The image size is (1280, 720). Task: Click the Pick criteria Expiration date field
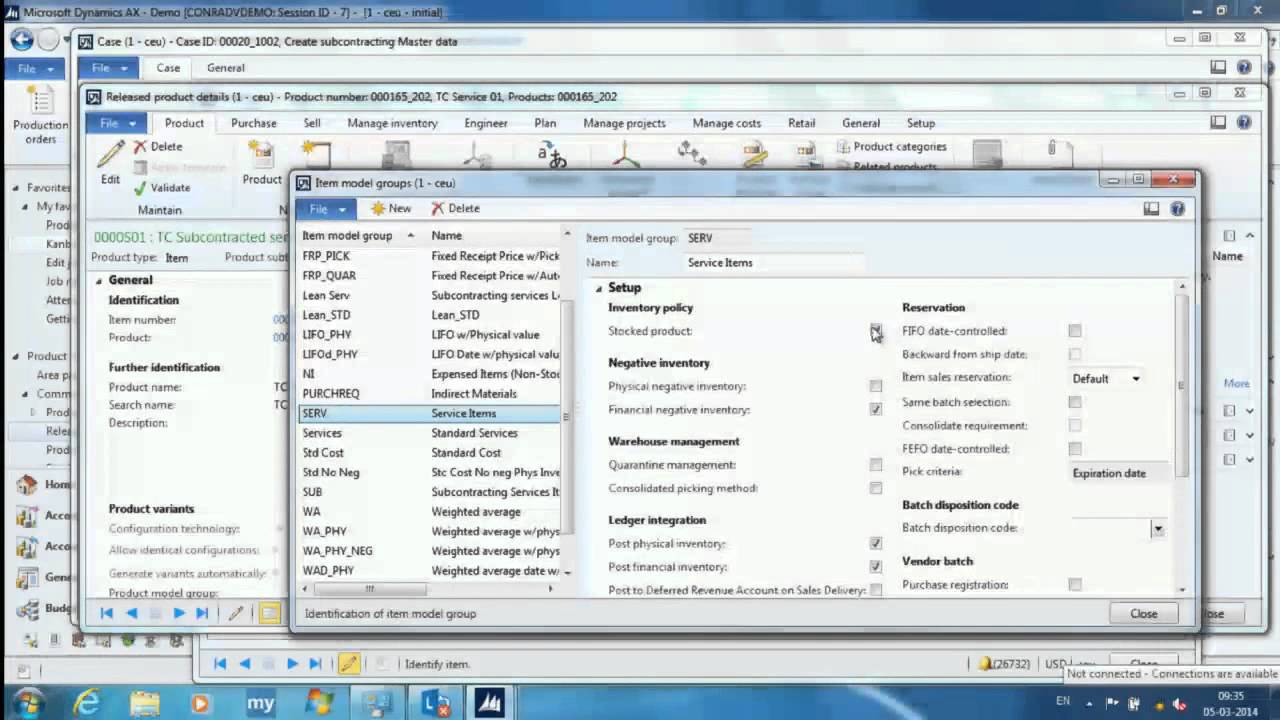point(1118,473)
